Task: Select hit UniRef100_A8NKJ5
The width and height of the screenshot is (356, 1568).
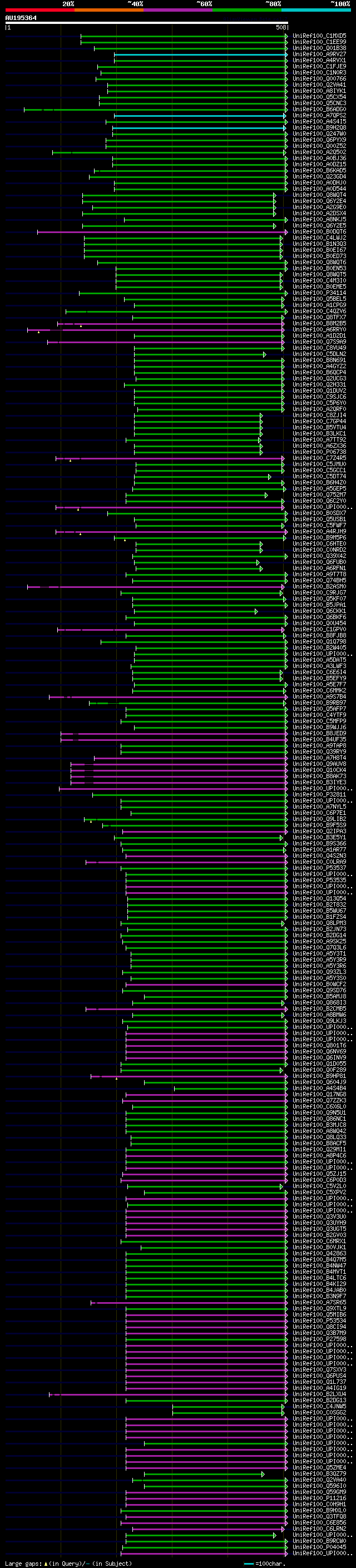Action: point(319,220)
